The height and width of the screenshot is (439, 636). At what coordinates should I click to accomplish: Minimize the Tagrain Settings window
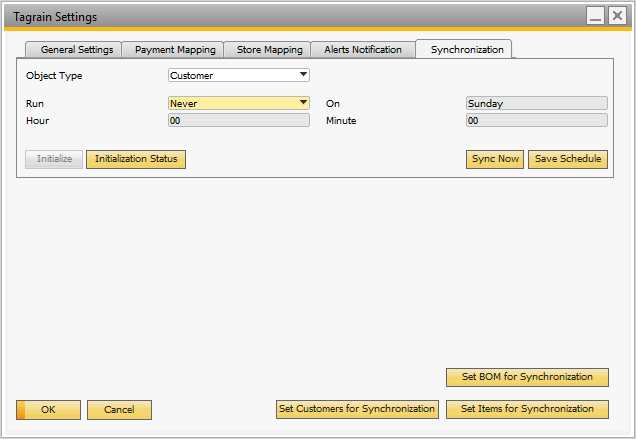click(594, 16)
